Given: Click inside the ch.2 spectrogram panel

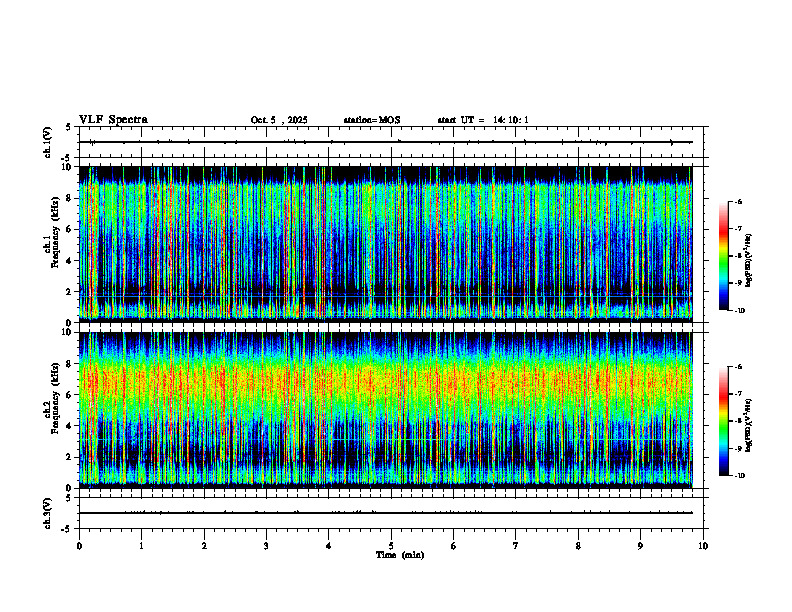Looking at the screenshot, I should (x=385, y=410).
